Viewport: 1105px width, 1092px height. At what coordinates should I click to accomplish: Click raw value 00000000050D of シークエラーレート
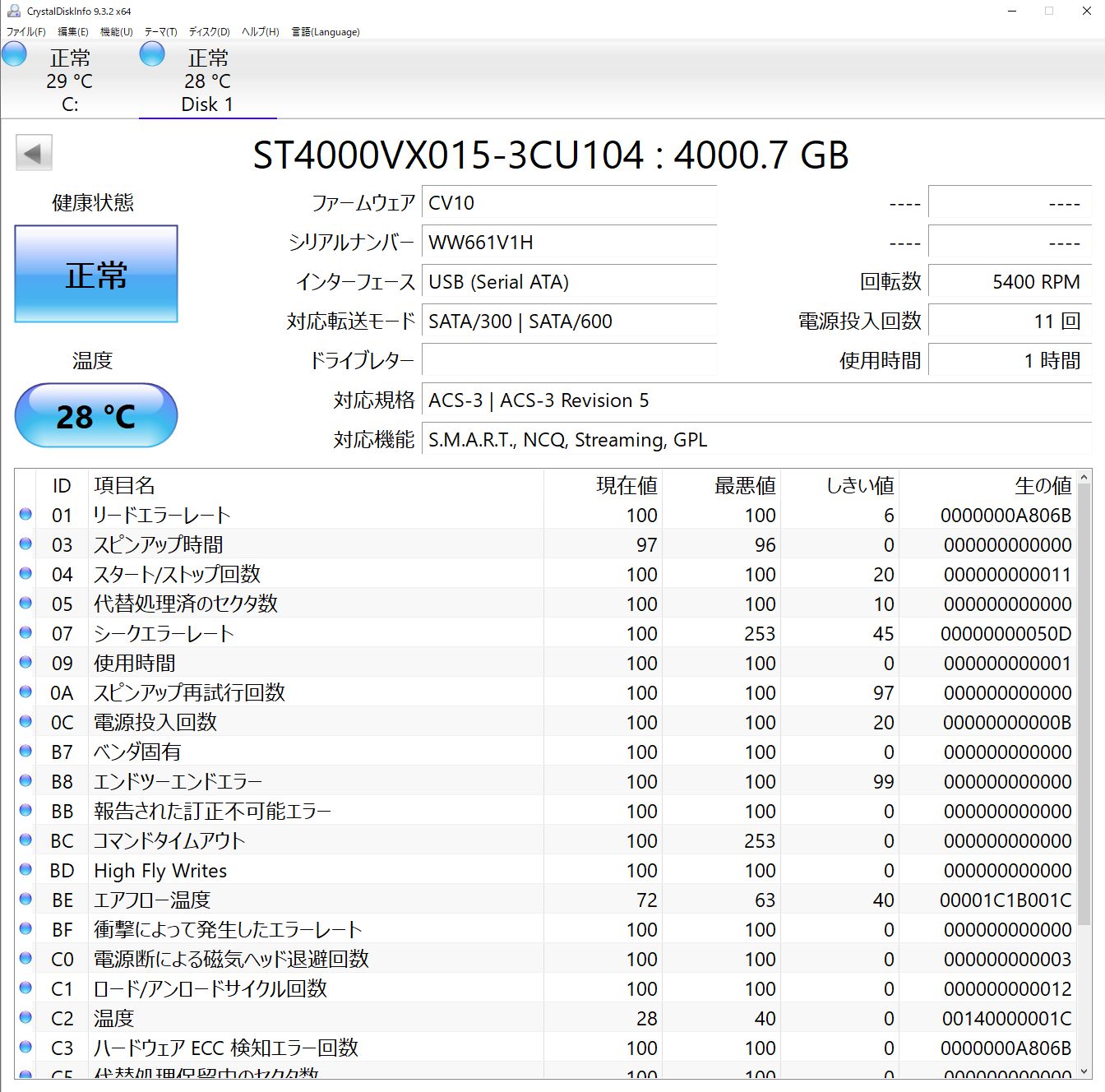click(1006, 633)
